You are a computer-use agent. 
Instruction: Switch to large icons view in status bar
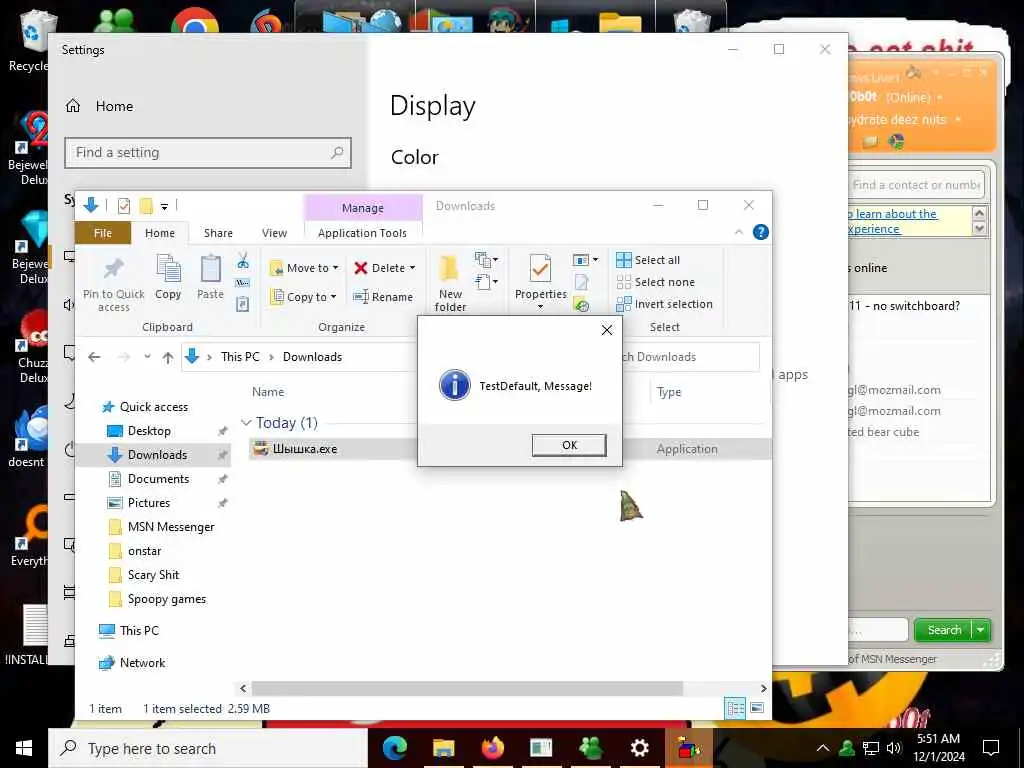click(x=757, y=708)
